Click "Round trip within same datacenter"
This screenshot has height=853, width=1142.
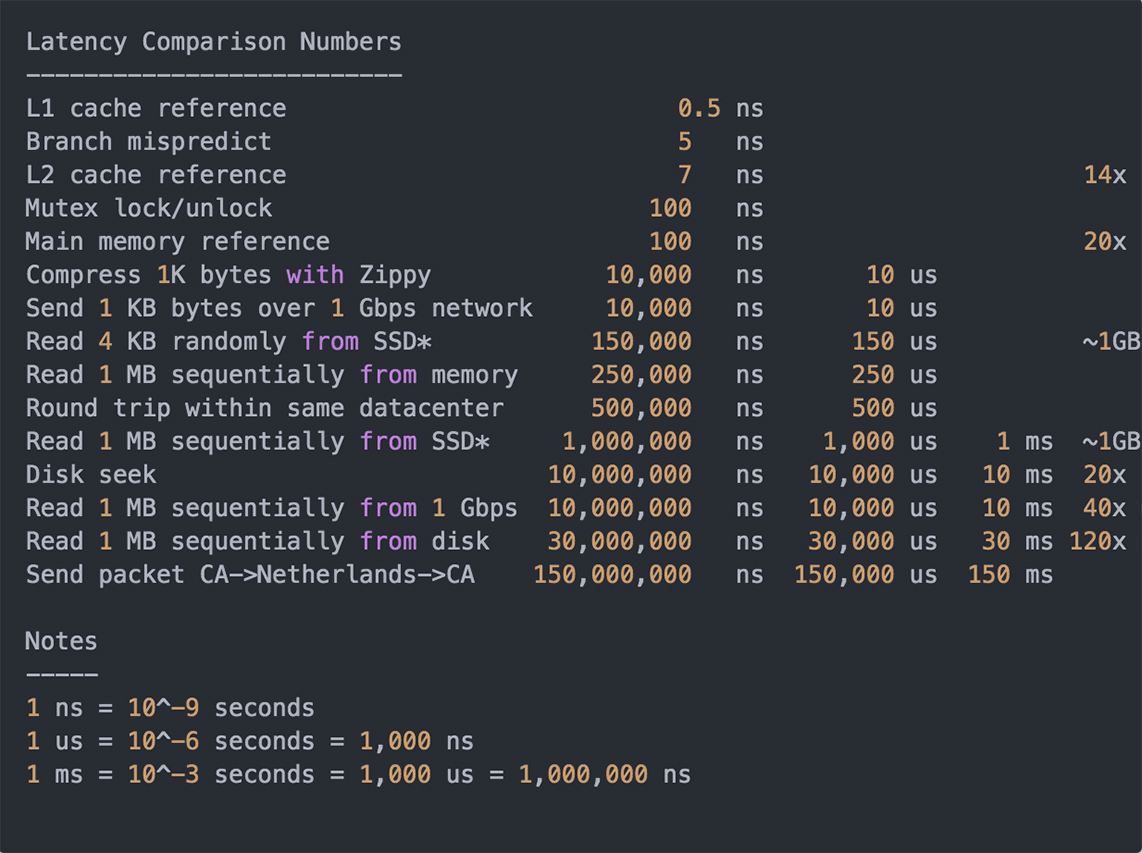265,408
